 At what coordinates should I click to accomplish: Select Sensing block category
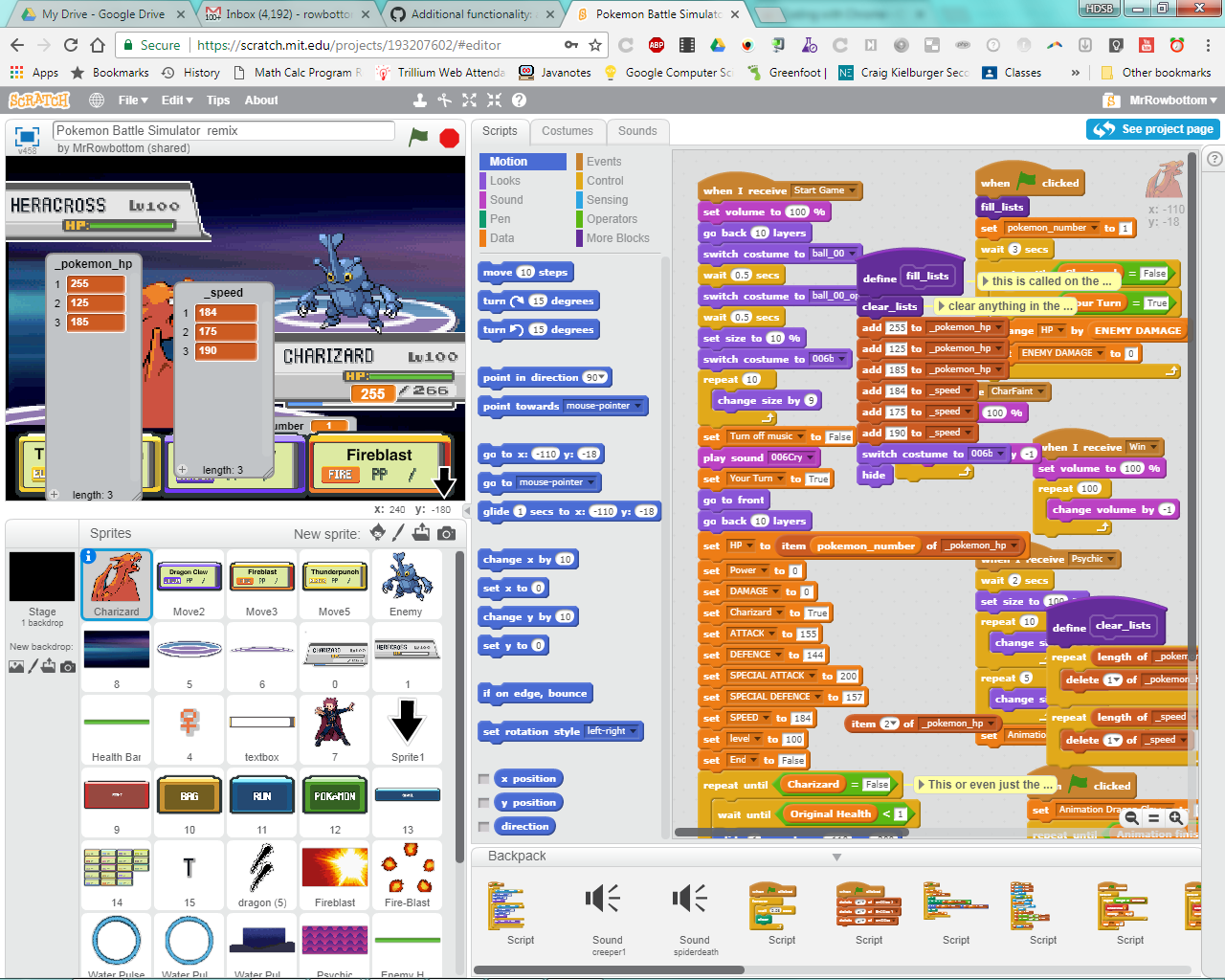[607, 200]
